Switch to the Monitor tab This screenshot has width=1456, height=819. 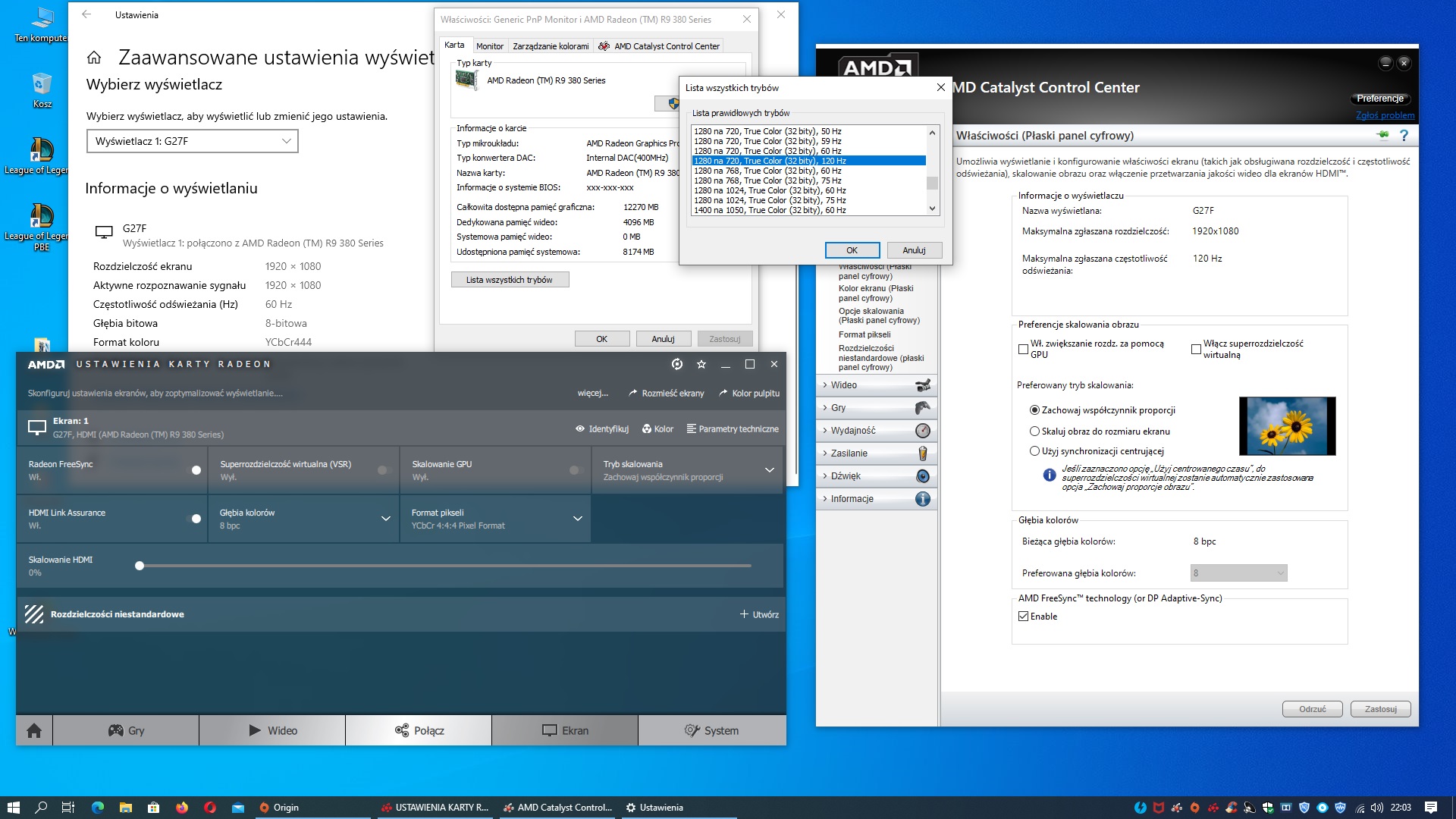tap(489, 46)
